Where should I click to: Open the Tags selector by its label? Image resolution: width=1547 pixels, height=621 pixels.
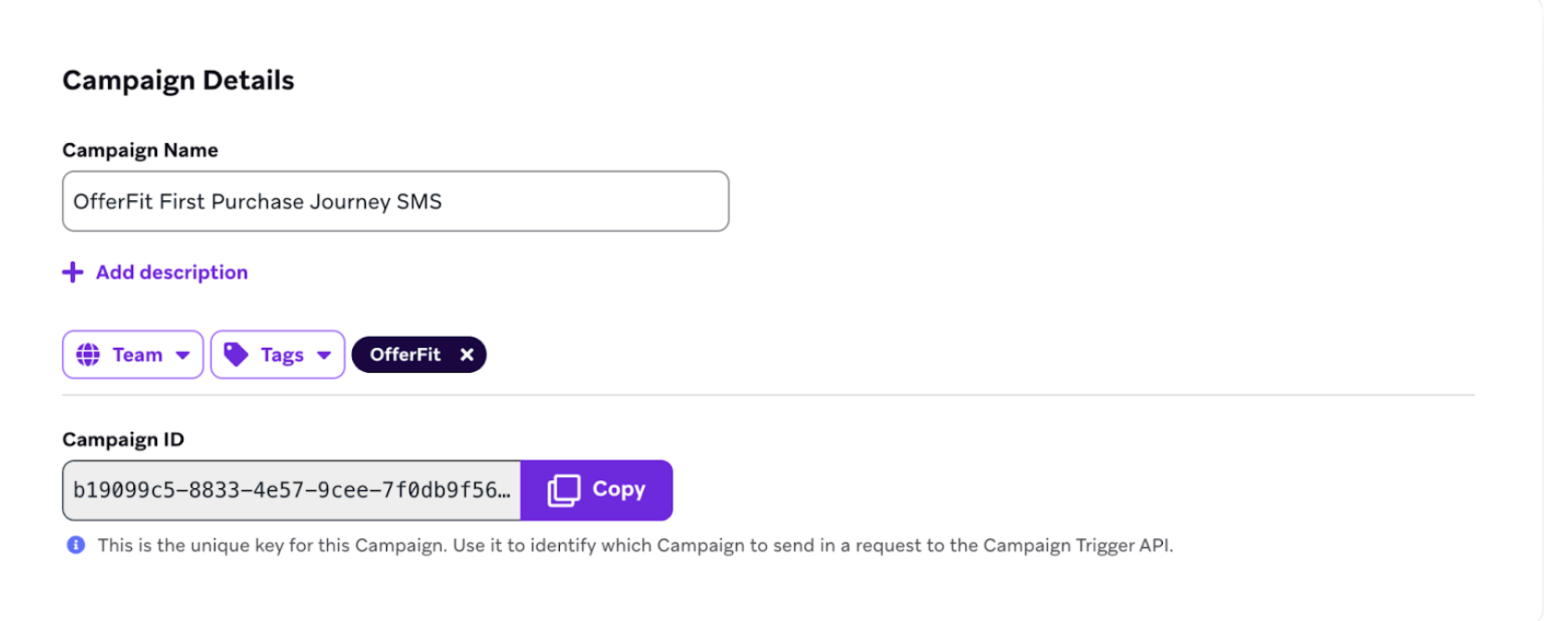tap(282, 355)
